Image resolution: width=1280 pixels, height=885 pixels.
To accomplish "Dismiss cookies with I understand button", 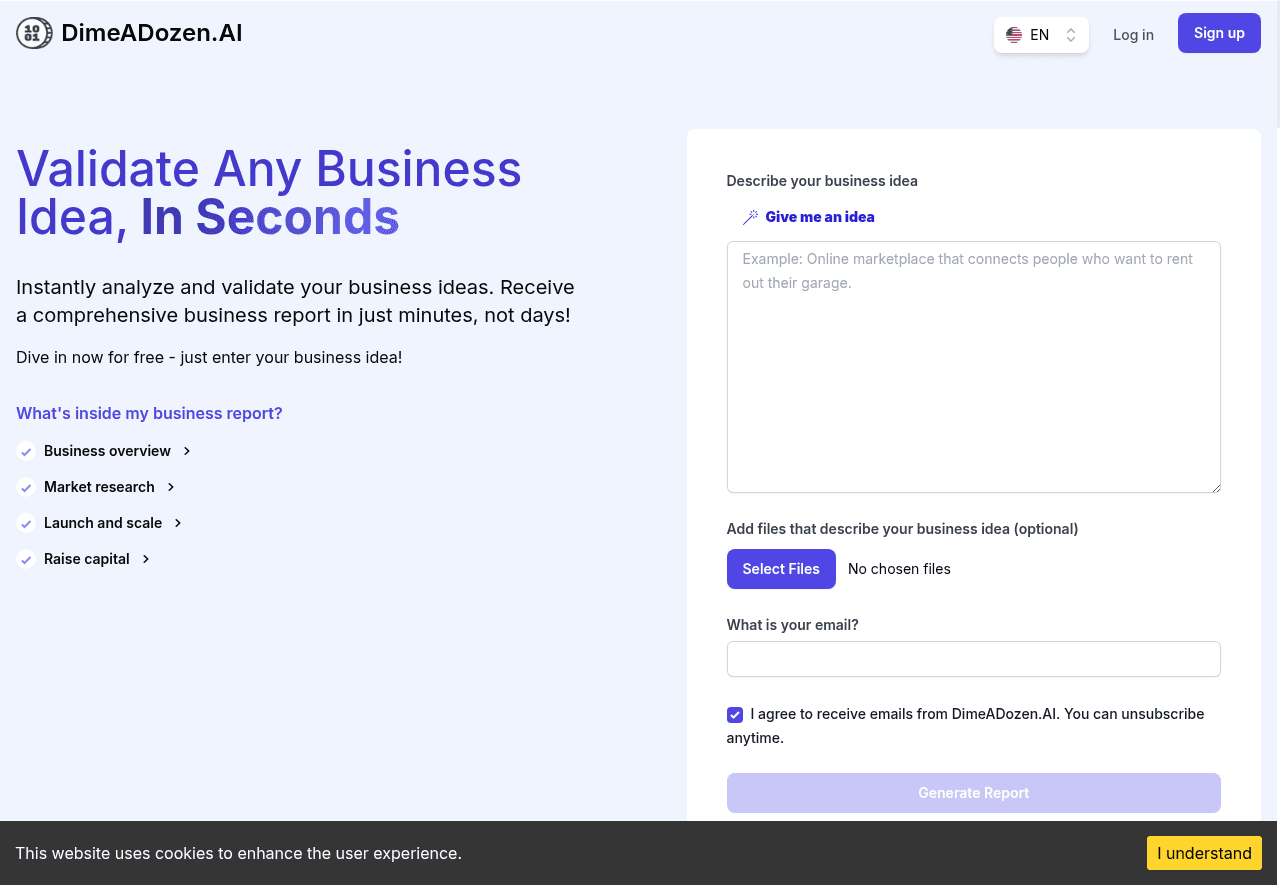I will 1204,853.
